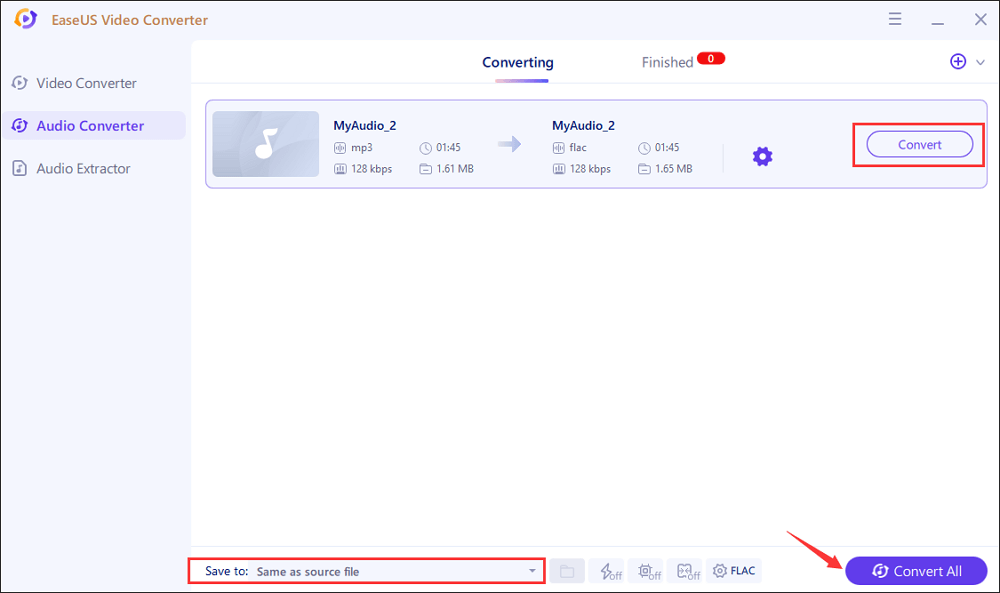Click Convert for MyAudio_2

click(x=917, y=144)
